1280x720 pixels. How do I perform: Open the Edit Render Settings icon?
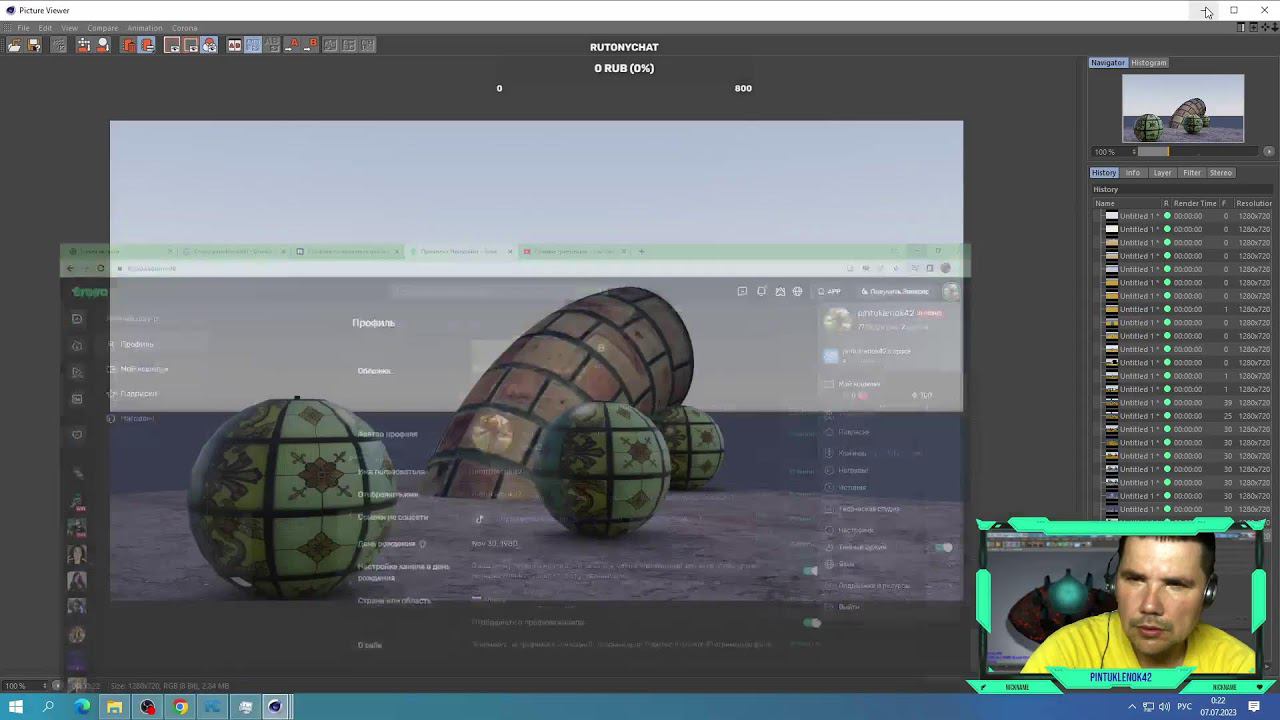(x=103, y=45)
